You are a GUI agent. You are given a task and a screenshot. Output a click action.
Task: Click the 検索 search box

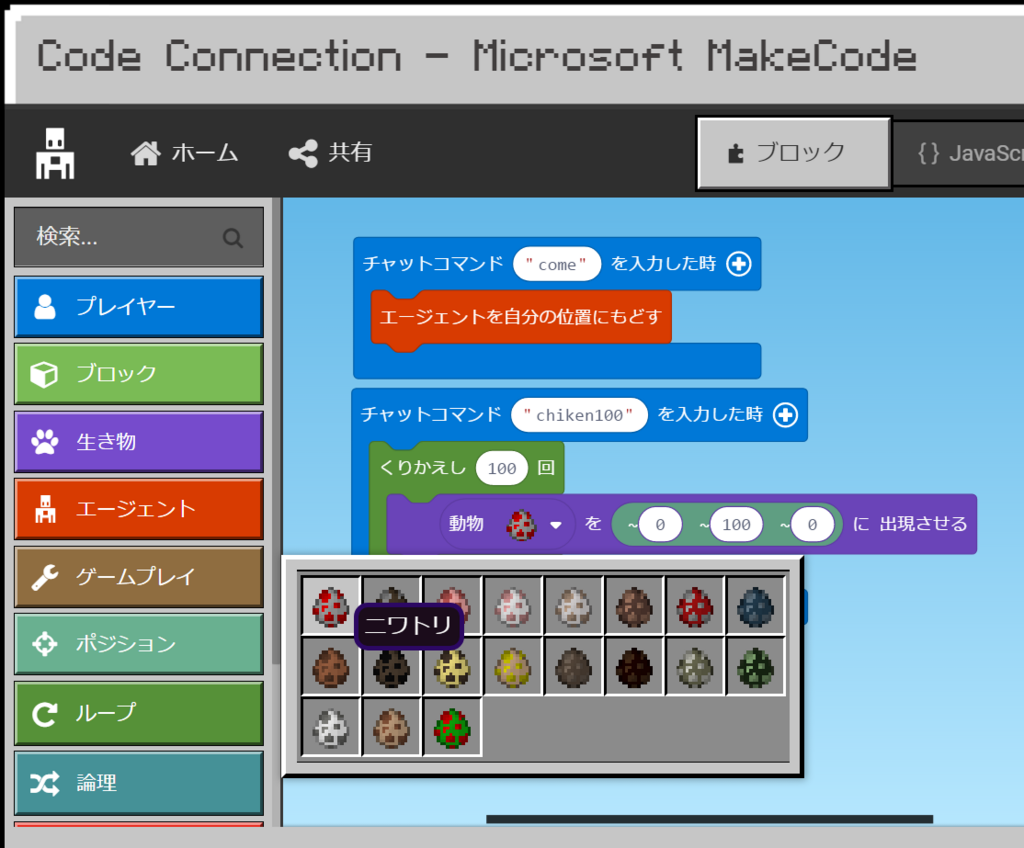click(138, 237)
